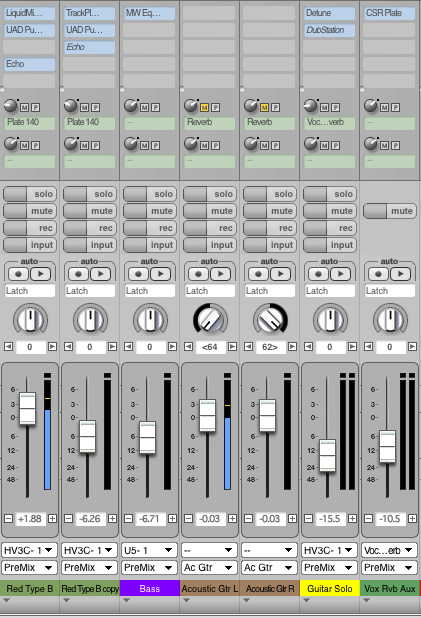Open Voc...erb input dropdown on Vox Rvb Aux
Screen dimensions: 421x618
[389, 550]
